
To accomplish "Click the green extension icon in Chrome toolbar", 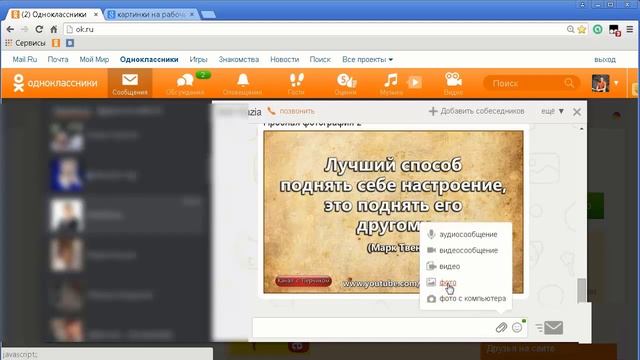I will [598, 29].
